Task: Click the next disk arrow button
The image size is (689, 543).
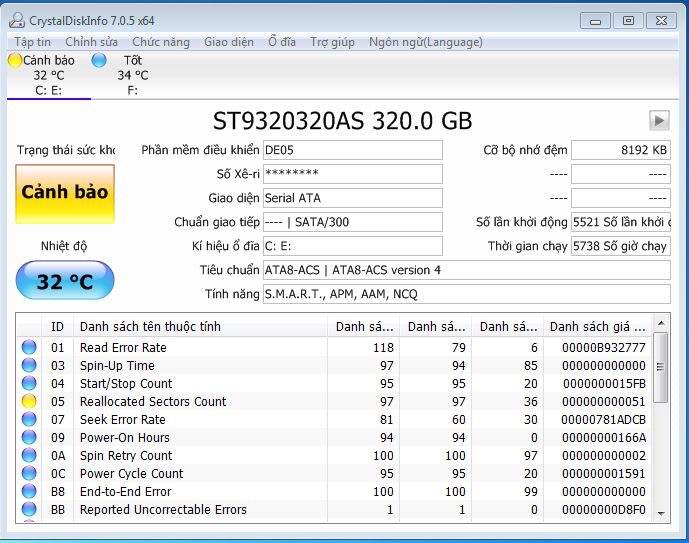Action: click(x=658, y=120)
